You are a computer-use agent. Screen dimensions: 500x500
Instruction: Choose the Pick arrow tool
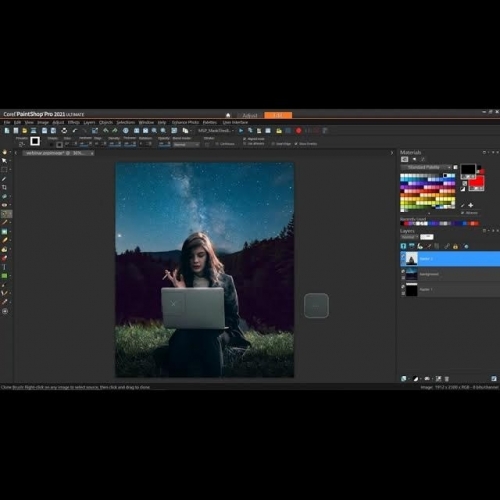4,161
